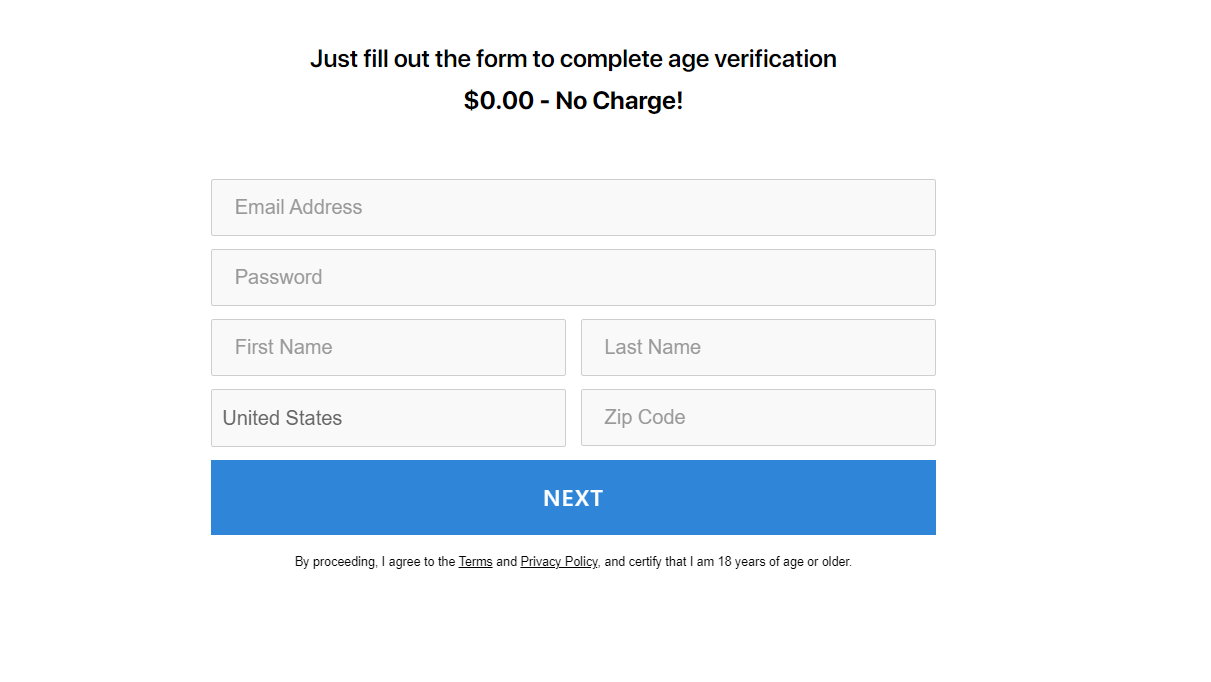The height and width of the screenshot is (682, 1211).
Task: Open the Privacy Policy link
Action: (x=558, y=562)
